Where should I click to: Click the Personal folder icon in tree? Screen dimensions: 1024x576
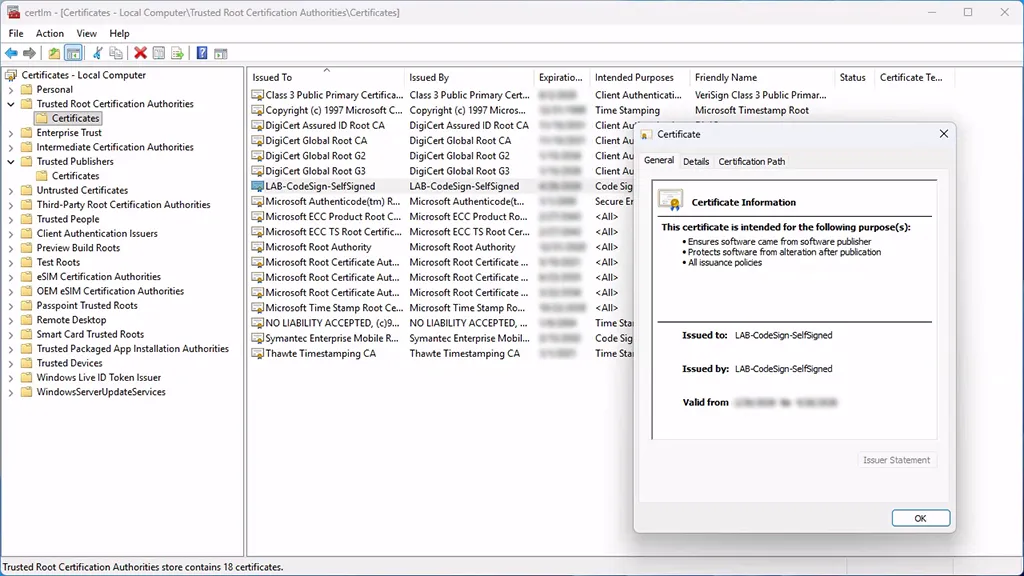point(27,89)
